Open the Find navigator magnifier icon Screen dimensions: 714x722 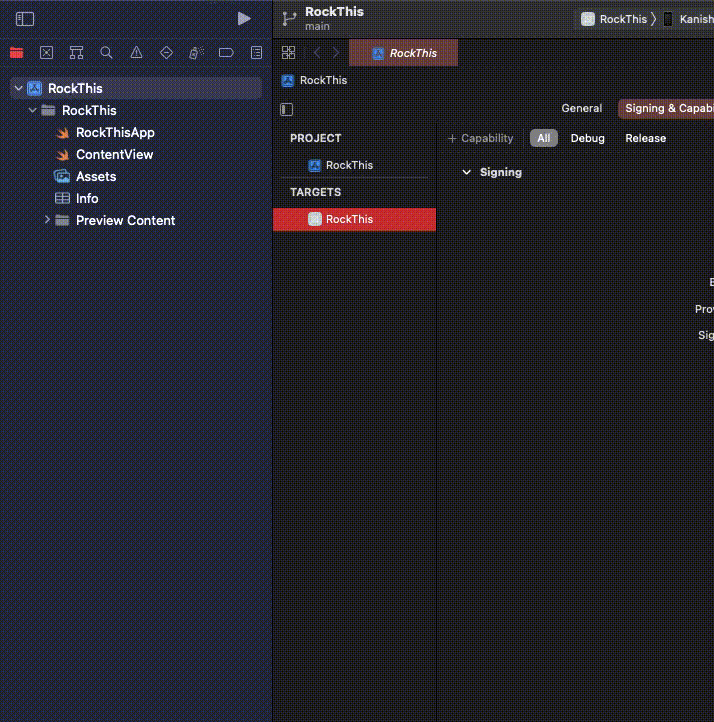pos(106,53)
